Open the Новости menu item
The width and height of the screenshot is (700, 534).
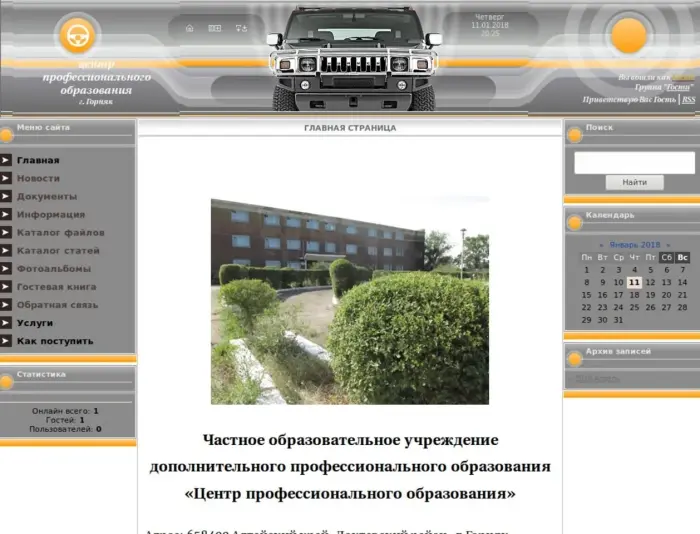(38, 178)
